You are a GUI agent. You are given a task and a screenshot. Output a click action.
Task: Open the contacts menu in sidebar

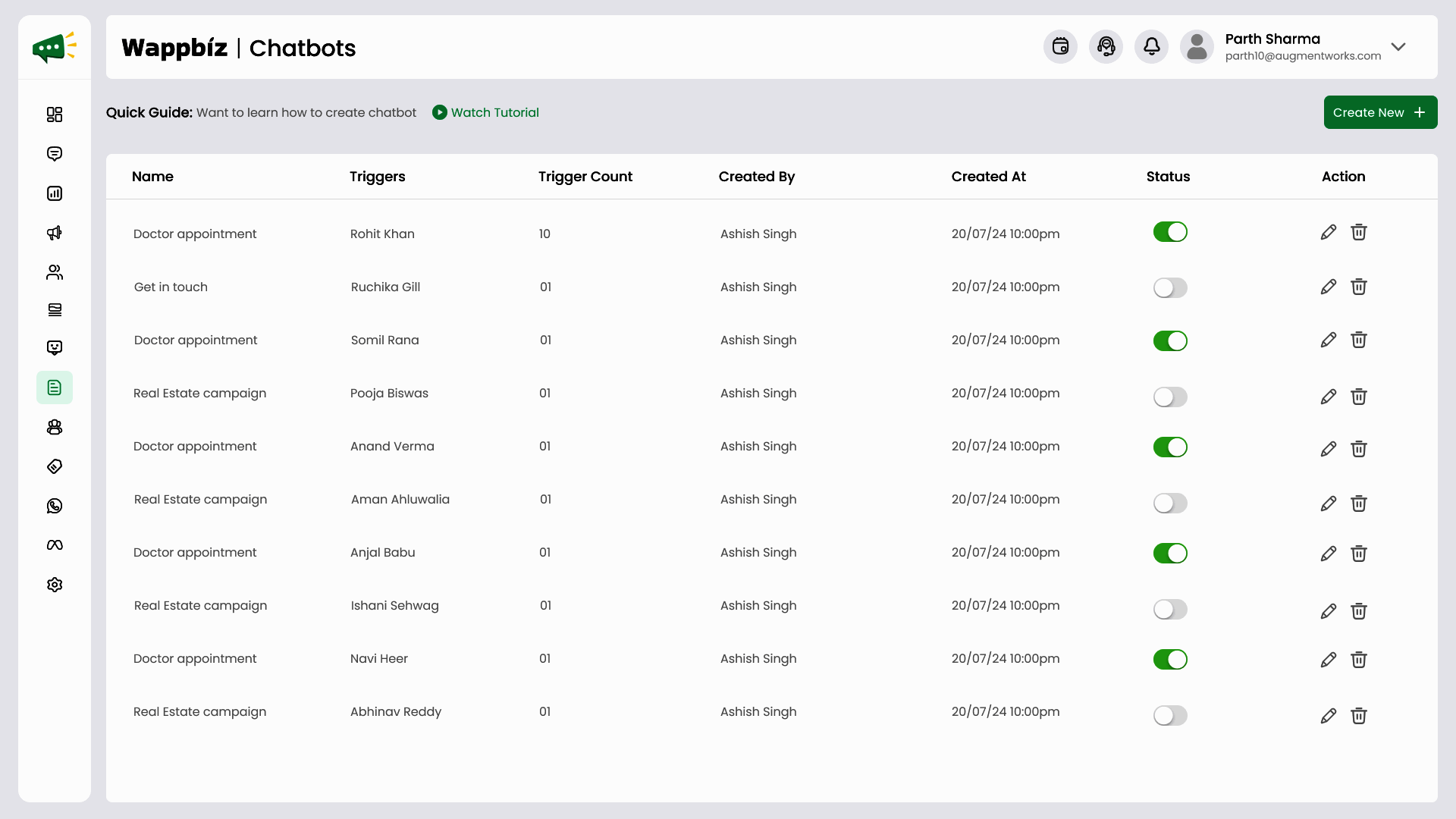pos(55,272)
